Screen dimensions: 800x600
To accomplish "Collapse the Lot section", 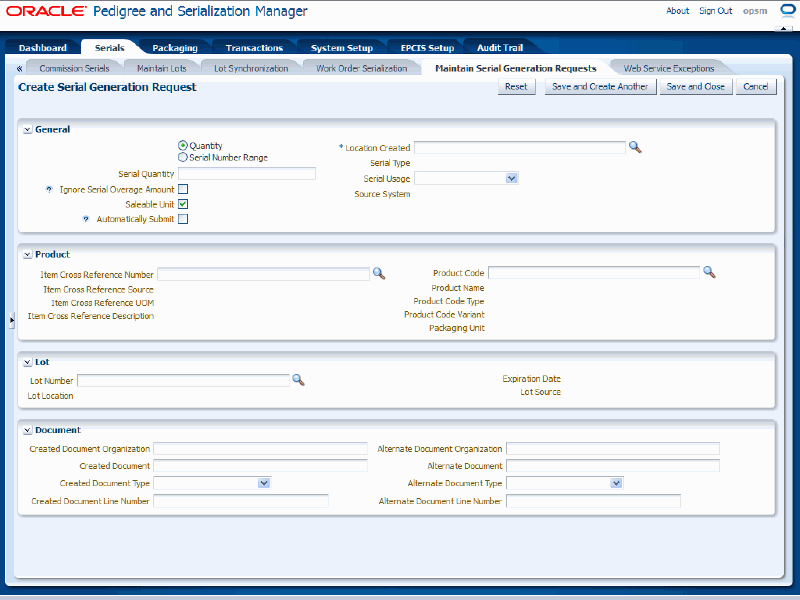I will [x=28, y=362].
